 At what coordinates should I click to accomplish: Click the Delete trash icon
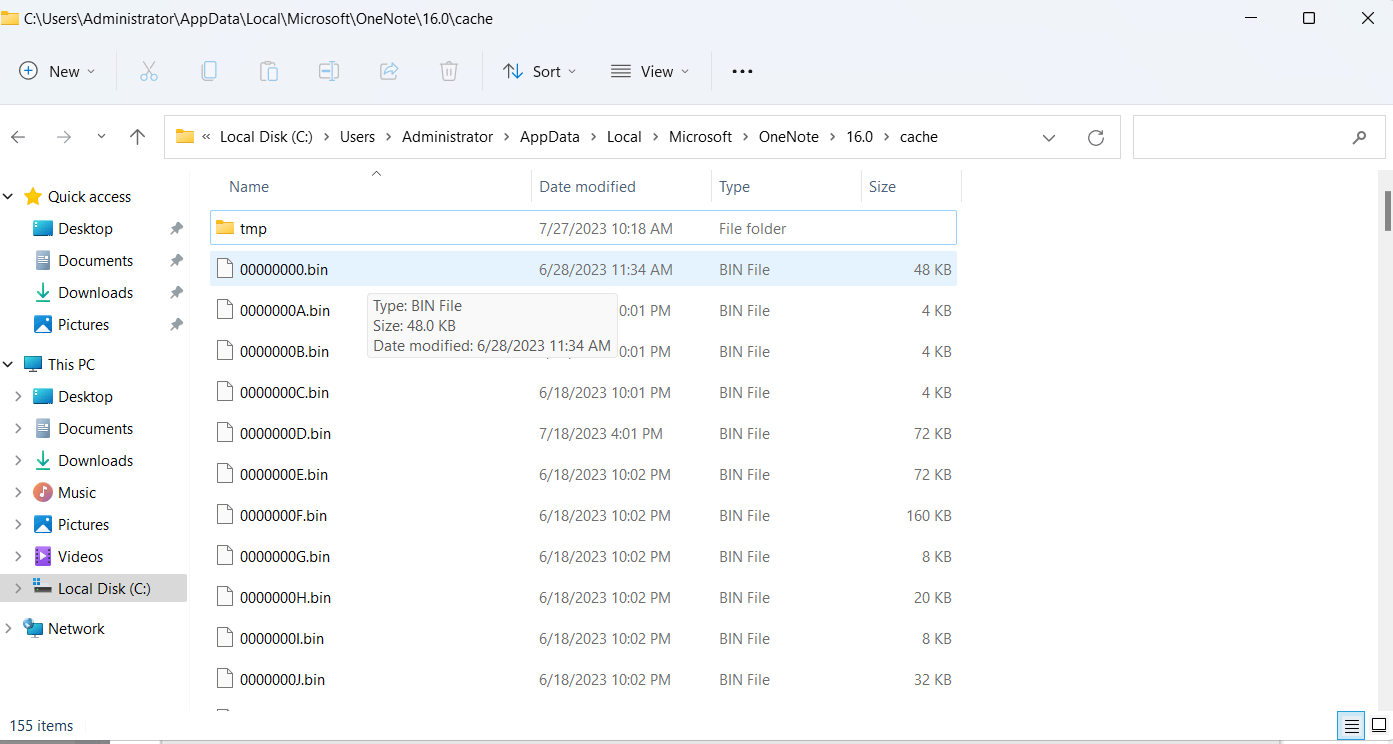[x=449, y=71]
